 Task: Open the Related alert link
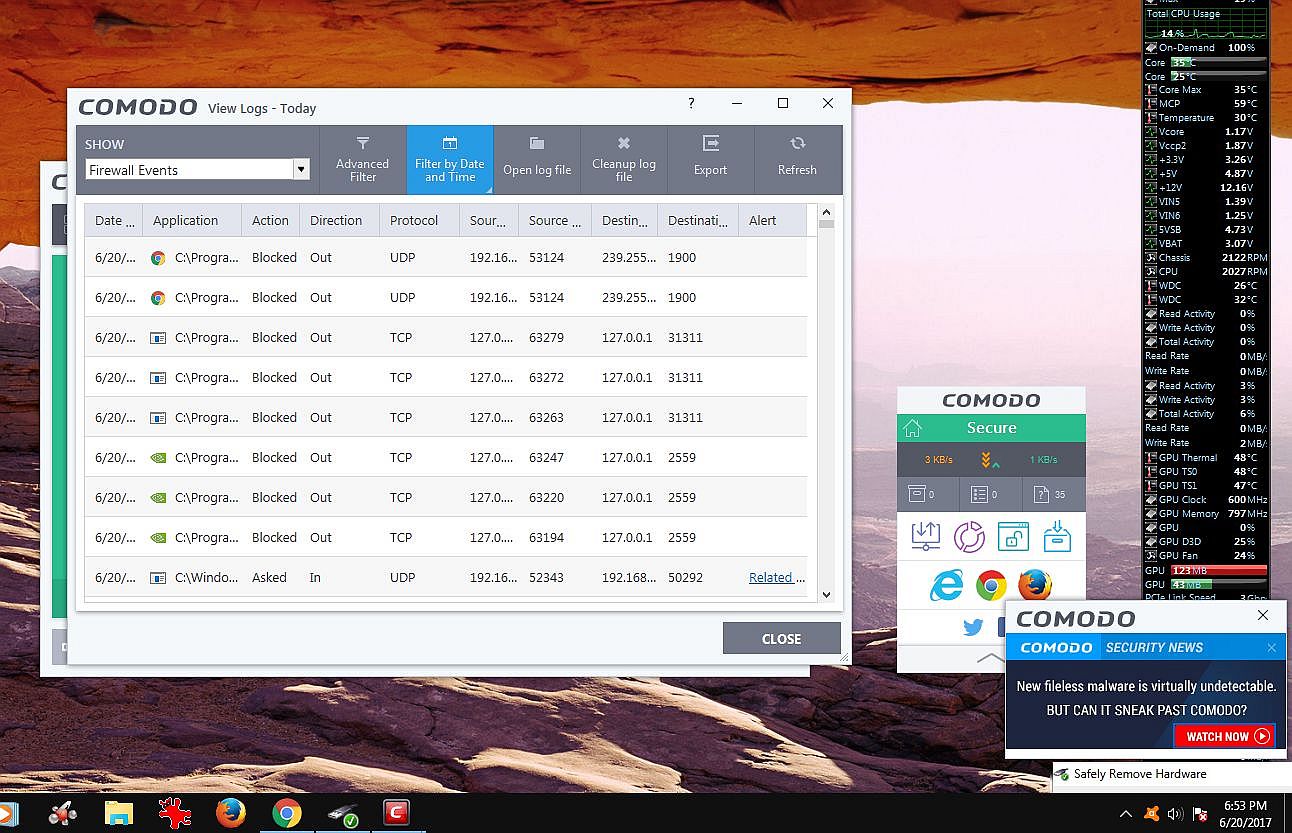(776, 577)
